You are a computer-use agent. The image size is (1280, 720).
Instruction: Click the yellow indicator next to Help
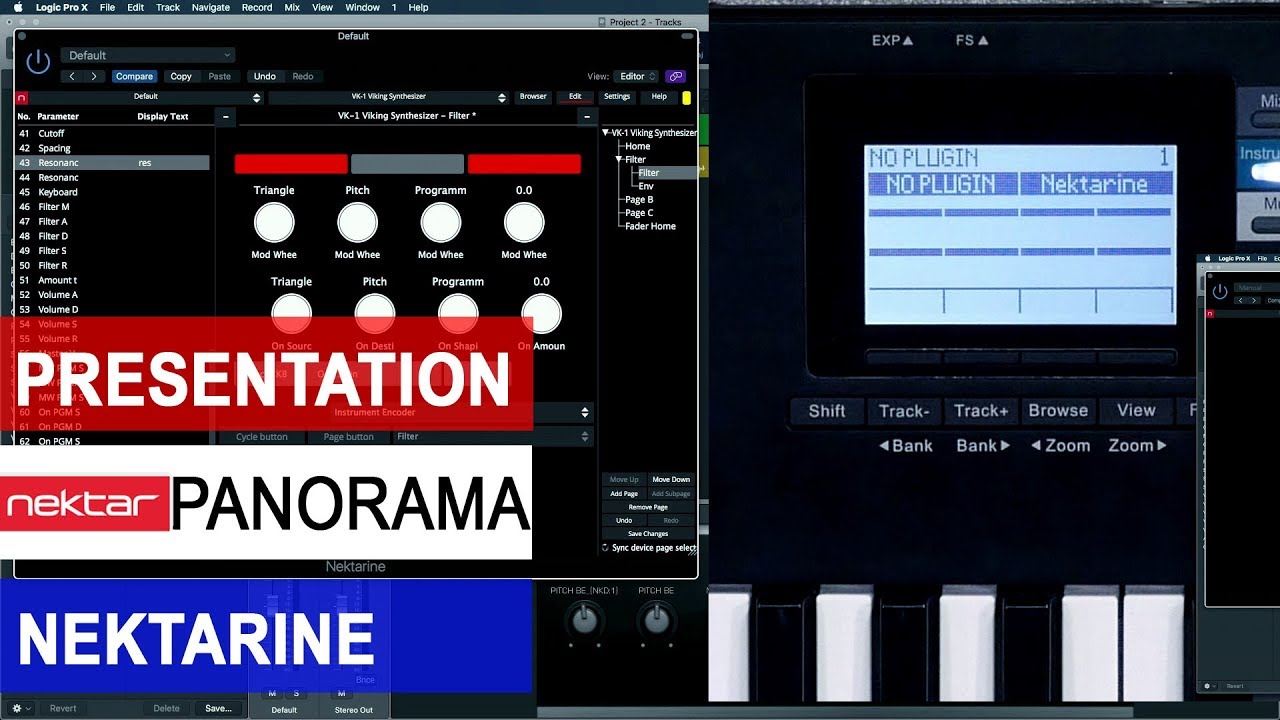[x=686, y=97]
